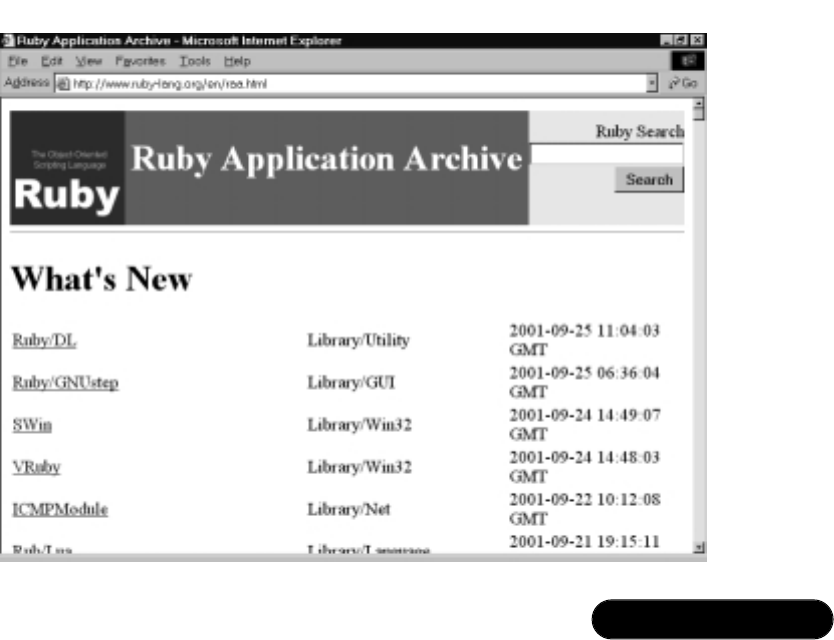This screenshot has width=834, height=640.
Task: Click the Search button
Action: click(x=649, y=180)
